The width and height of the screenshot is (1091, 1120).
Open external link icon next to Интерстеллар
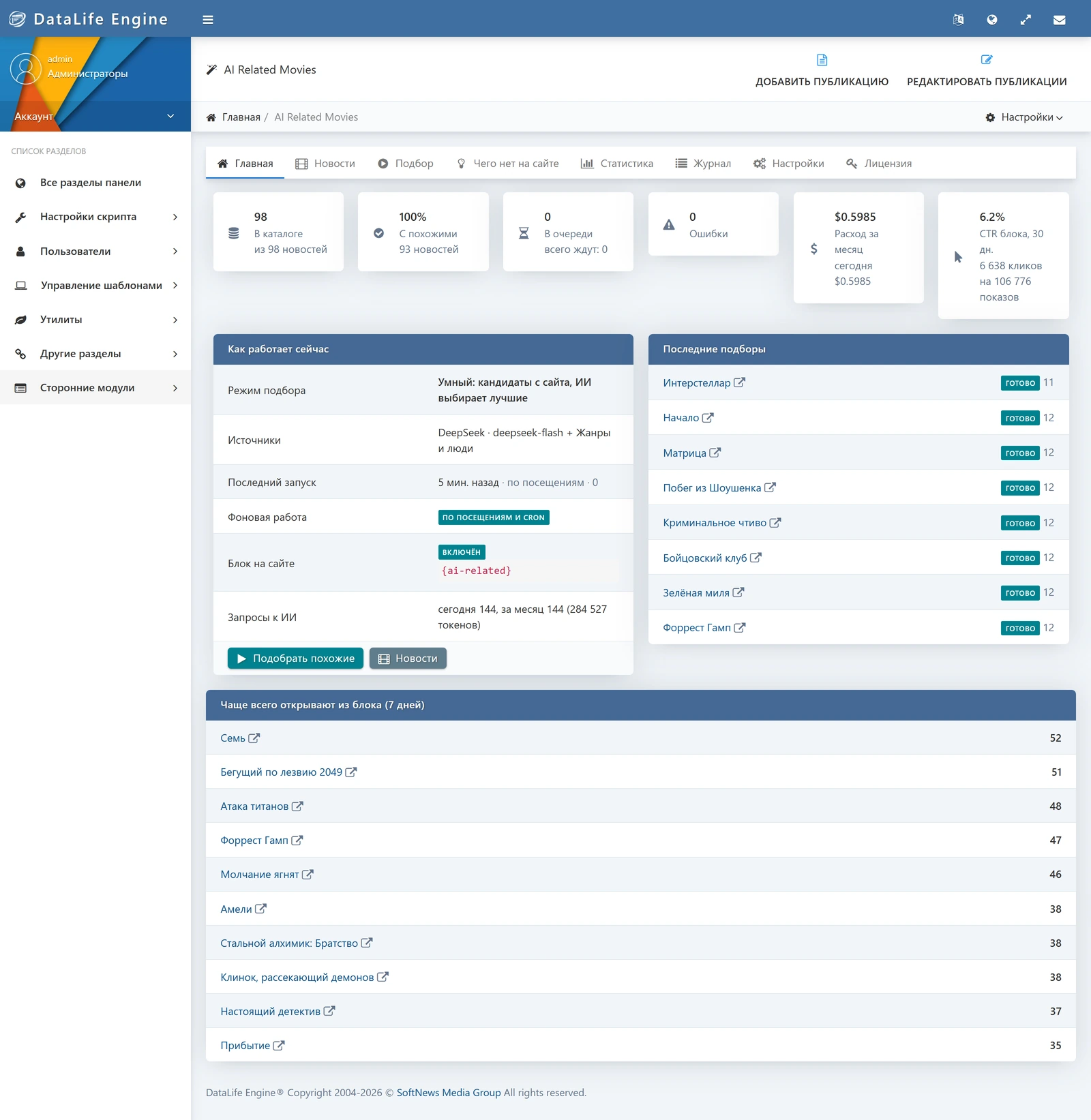pyautogui.click(x=740, y=382)
